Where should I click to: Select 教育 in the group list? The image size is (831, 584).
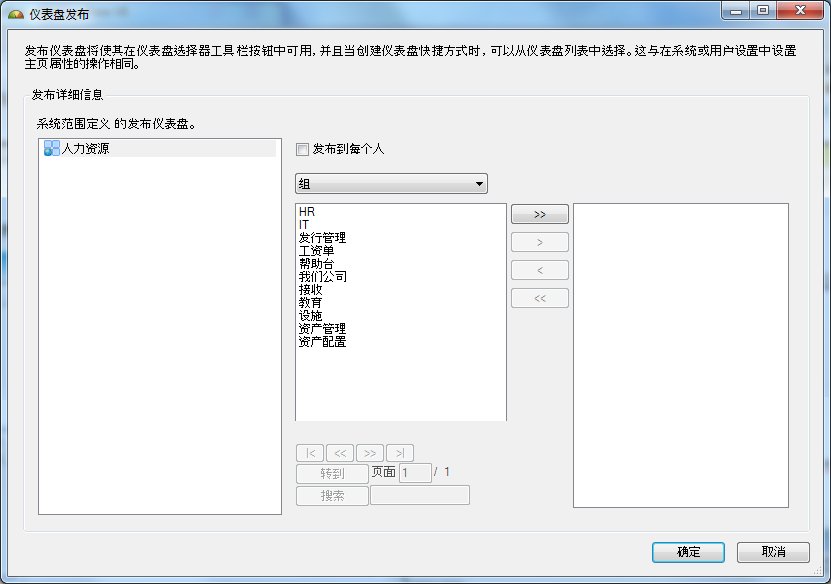pos(311,303)
